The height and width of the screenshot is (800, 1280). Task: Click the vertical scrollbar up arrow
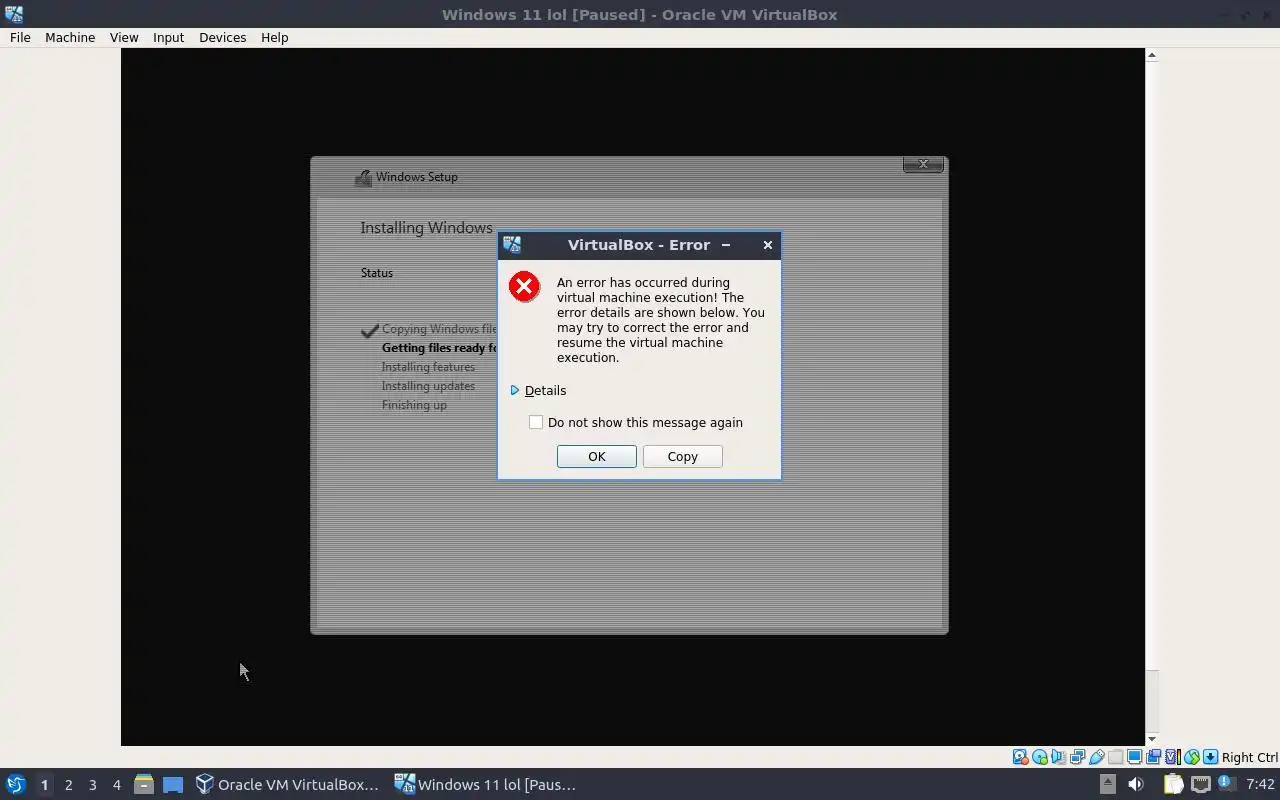(1151, 55)
